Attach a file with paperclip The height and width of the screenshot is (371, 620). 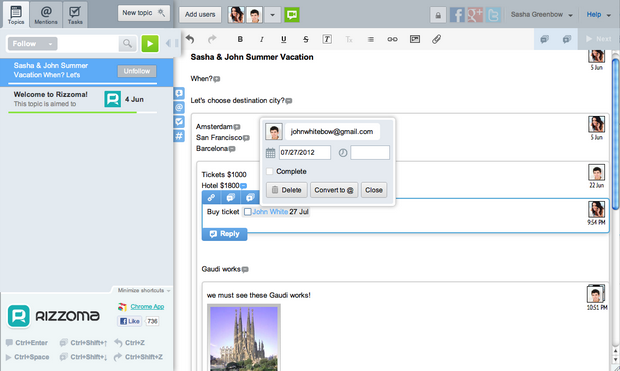[436, 39]
